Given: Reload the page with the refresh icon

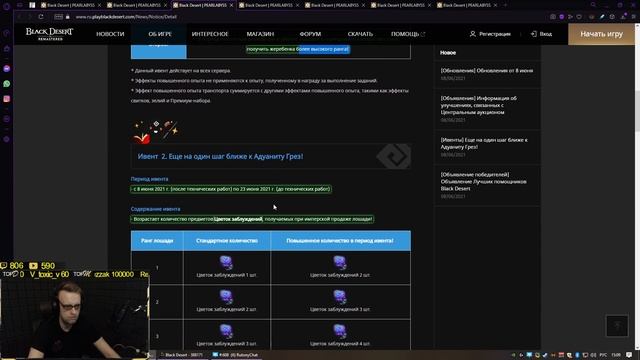Looking at the screenshot, I should [41, 17].
